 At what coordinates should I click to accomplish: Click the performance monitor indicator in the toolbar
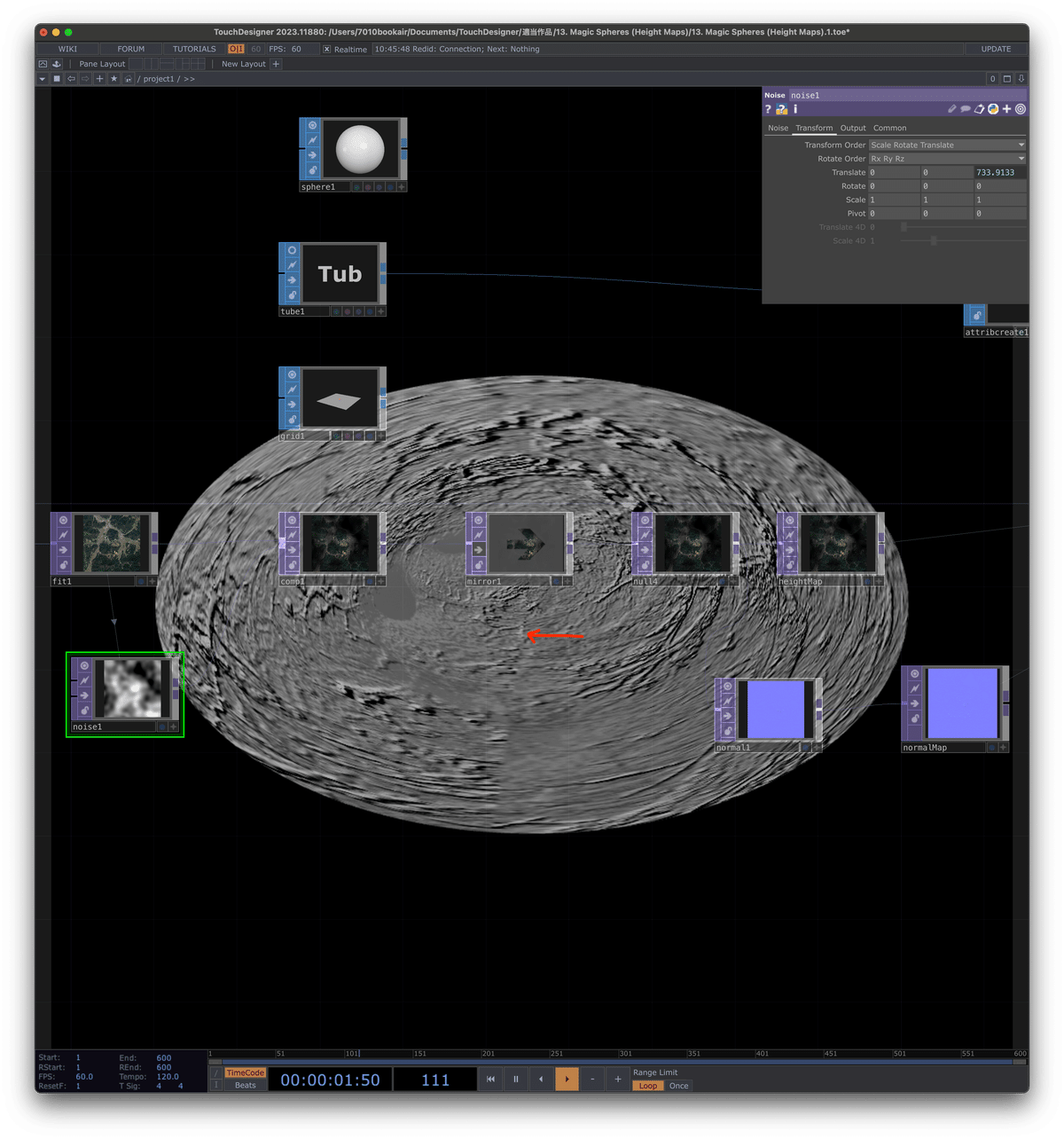pos(235,49)
